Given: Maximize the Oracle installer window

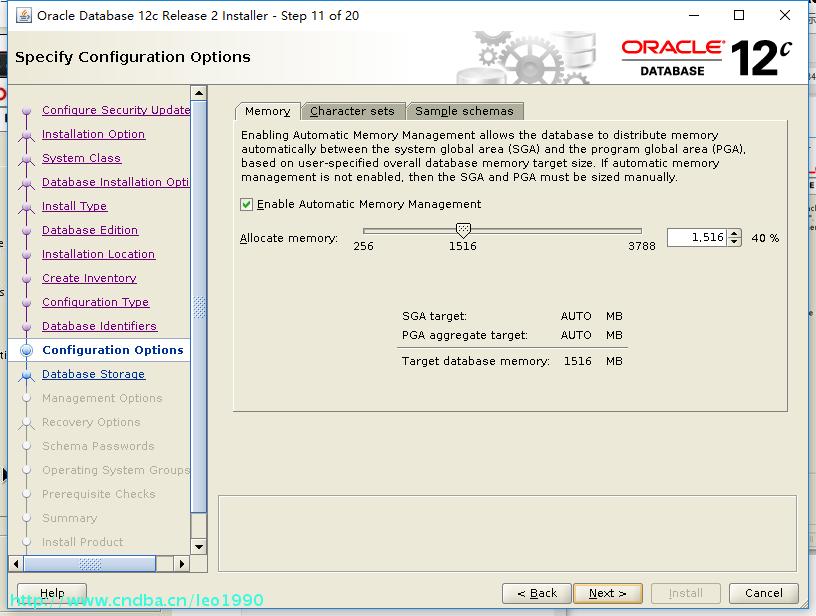Looking at the screenshot, I should [738, 16].
